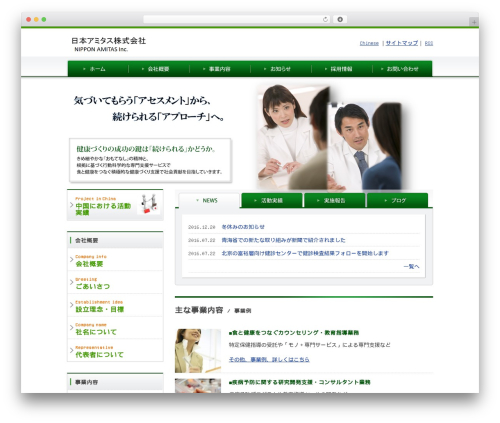Open the 青海省での新たな取り組み news item

click(x=283, y=240)
